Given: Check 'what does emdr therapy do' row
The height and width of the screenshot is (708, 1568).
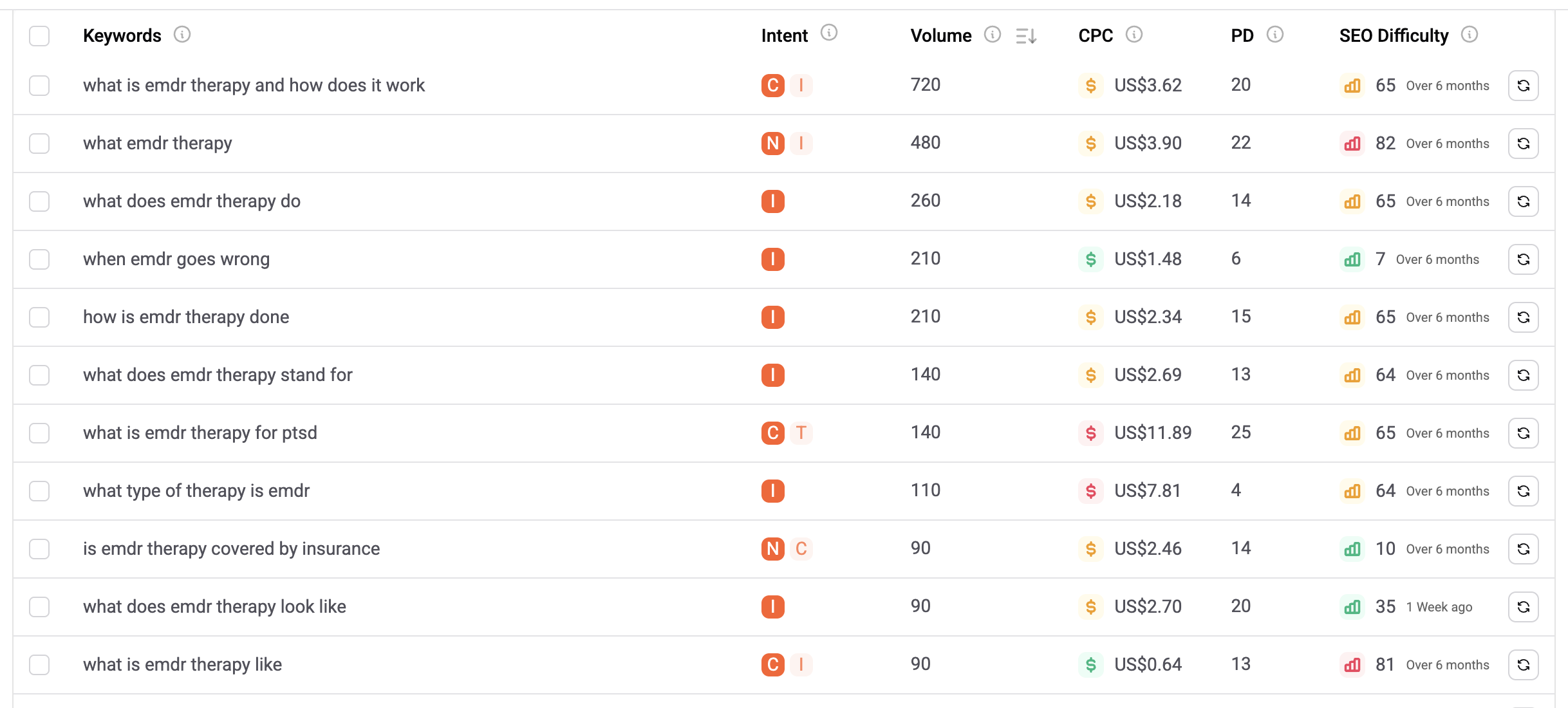Looking at the screenshot, I should pyautogui.click(x=39, y=201).
